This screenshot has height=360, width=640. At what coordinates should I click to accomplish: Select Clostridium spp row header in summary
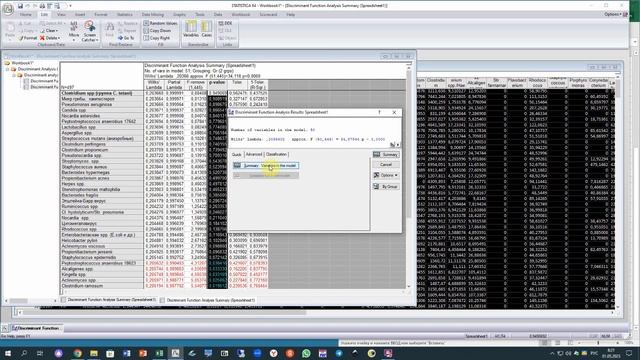(x=102, y=93)
